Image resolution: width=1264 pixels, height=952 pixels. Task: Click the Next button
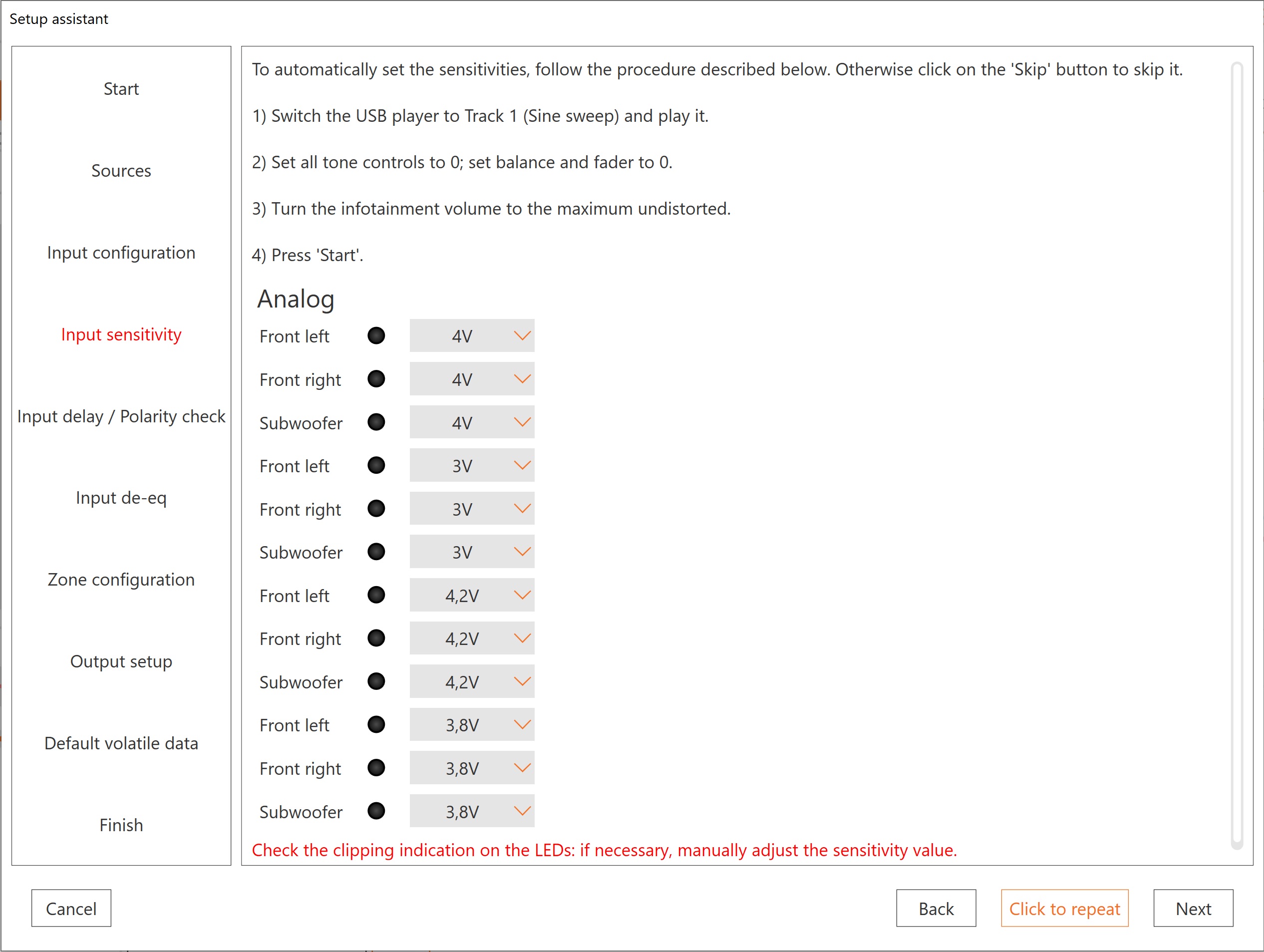point(1193,908)
